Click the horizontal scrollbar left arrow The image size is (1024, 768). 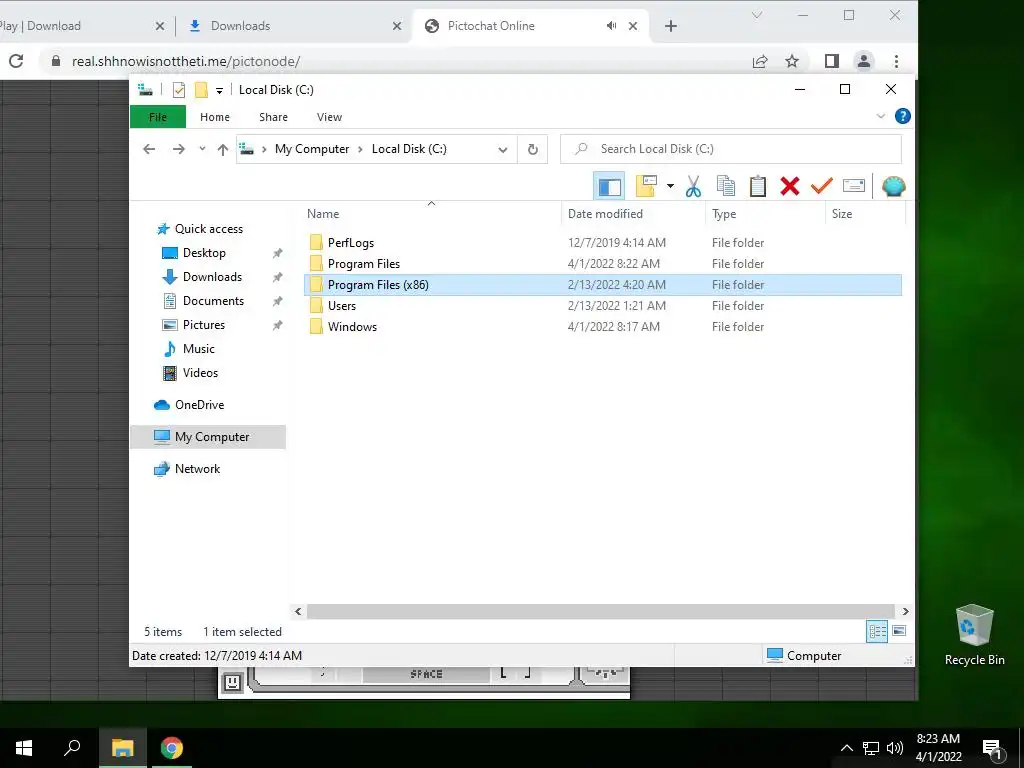(x=298, y=611)
